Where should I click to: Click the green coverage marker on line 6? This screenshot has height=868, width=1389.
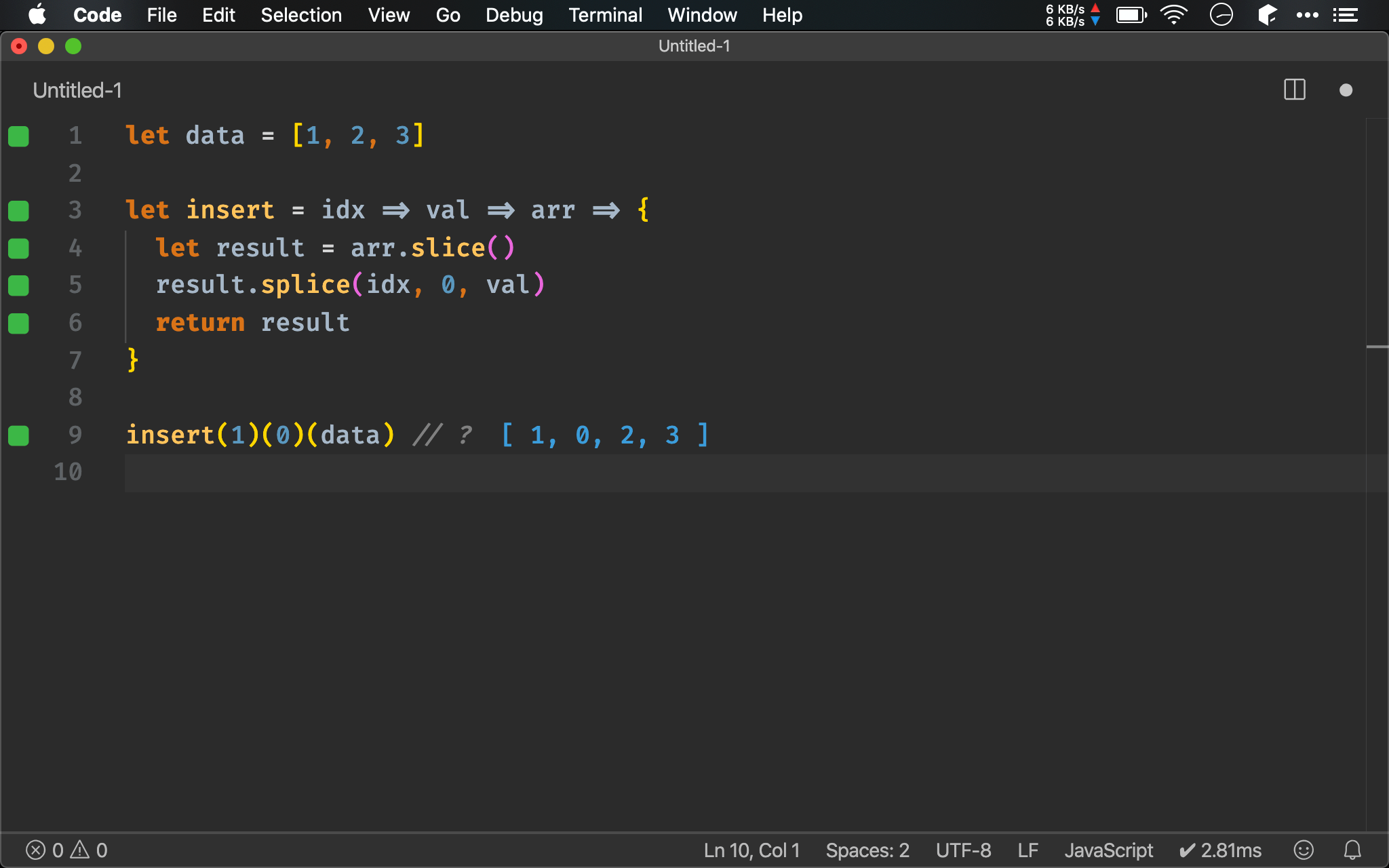pos(18,323)
